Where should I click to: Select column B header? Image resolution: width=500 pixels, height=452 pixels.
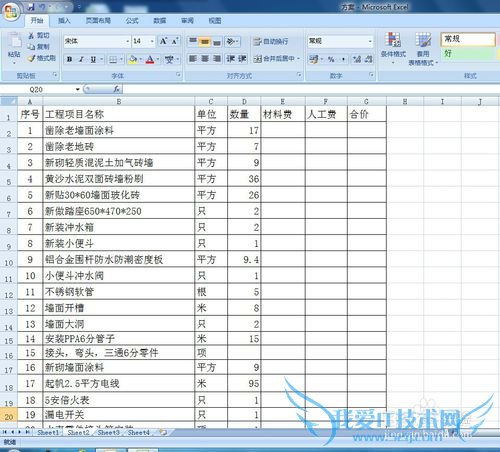pyautogui.click(x=119, y=101)
